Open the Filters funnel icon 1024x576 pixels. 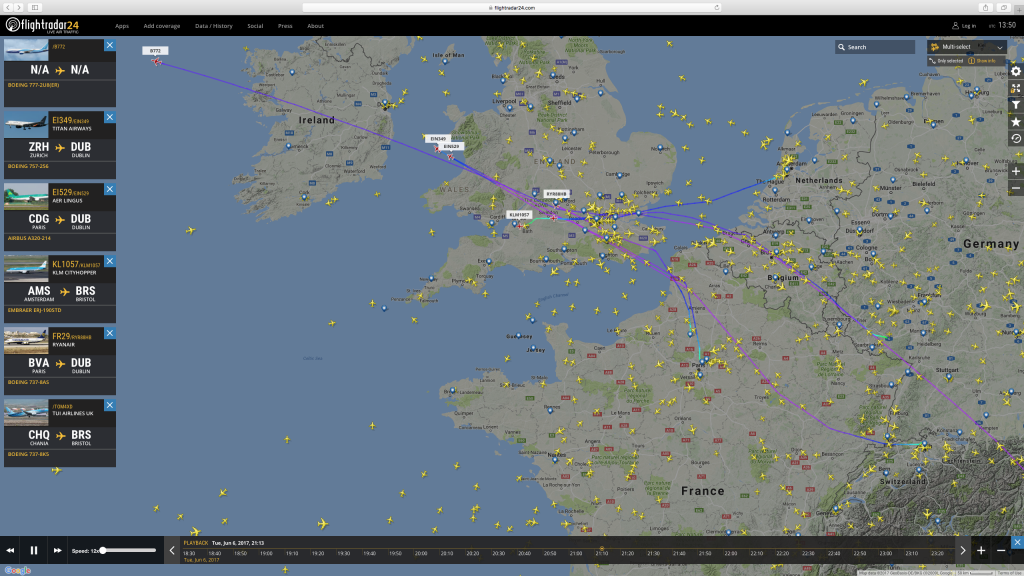(x=1016, y=104)
